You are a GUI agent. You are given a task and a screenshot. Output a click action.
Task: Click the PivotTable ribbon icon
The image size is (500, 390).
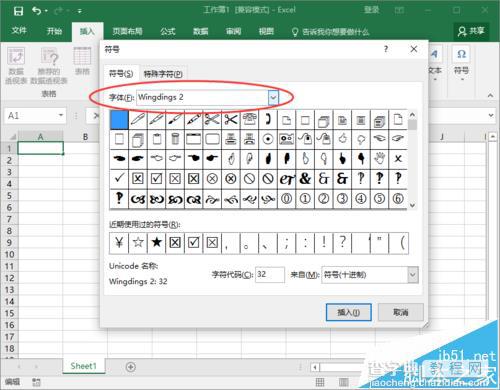click(x=16, y=56)
